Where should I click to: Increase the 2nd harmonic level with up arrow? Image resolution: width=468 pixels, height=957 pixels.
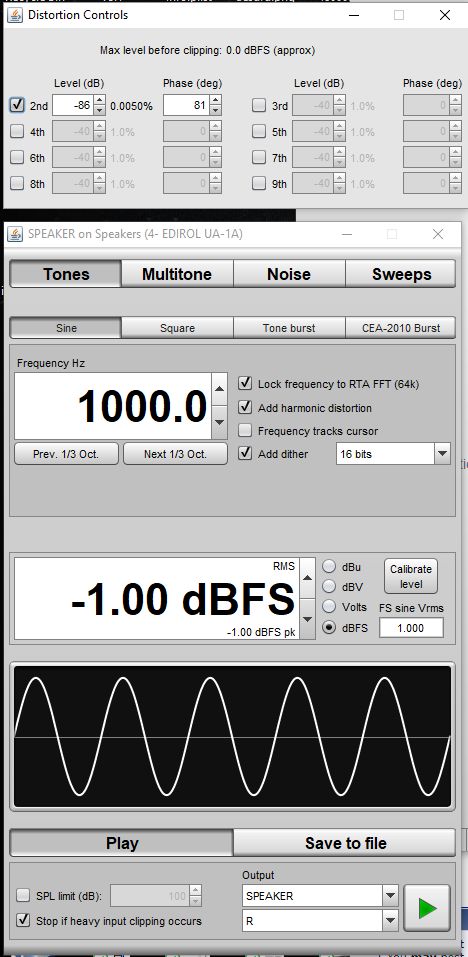pos(99,101)
